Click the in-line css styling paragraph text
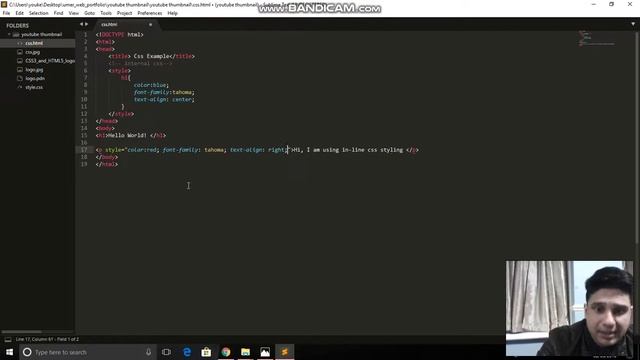Image resolution: width=640 pixels, height=360 pixels. pos(348,150)
